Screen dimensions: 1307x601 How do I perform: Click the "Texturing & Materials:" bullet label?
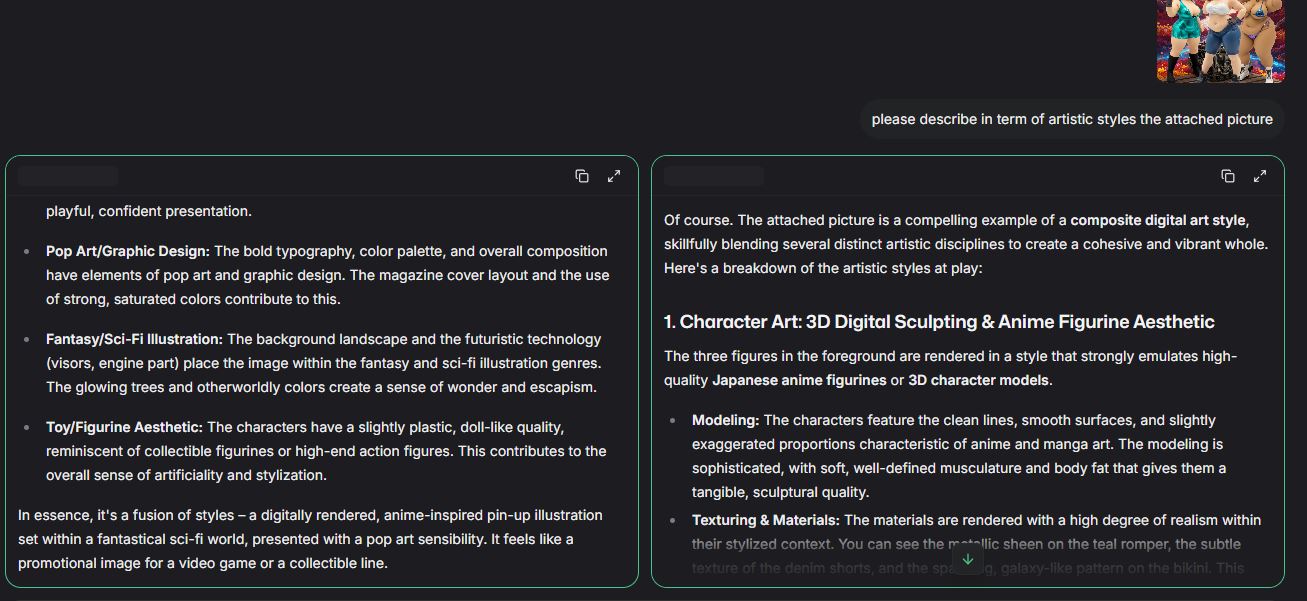pos(766,520)
